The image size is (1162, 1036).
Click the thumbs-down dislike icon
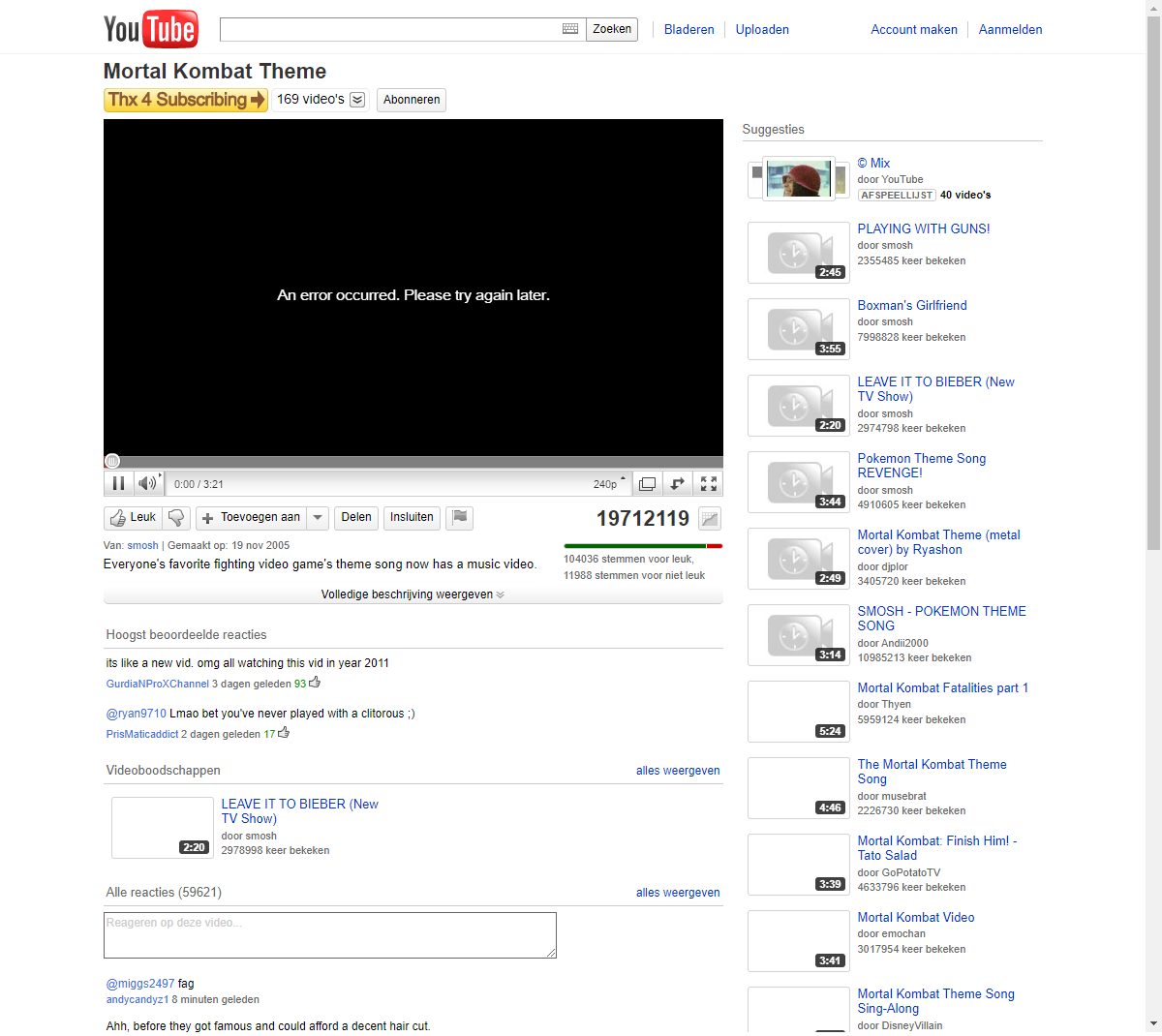click(176, 518)
